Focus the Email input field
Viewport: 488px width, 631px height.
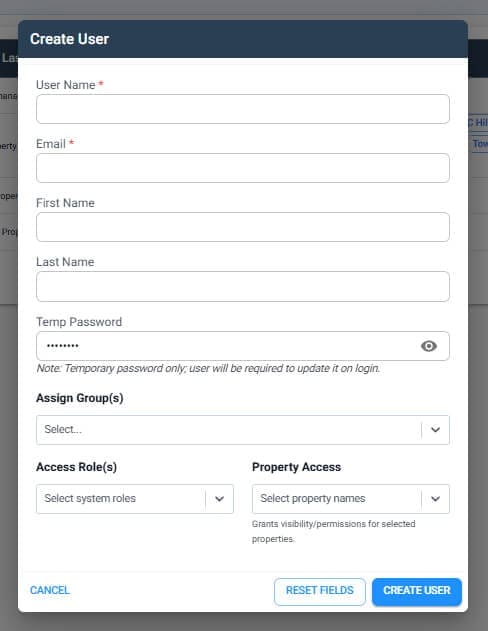coord(243,168)
